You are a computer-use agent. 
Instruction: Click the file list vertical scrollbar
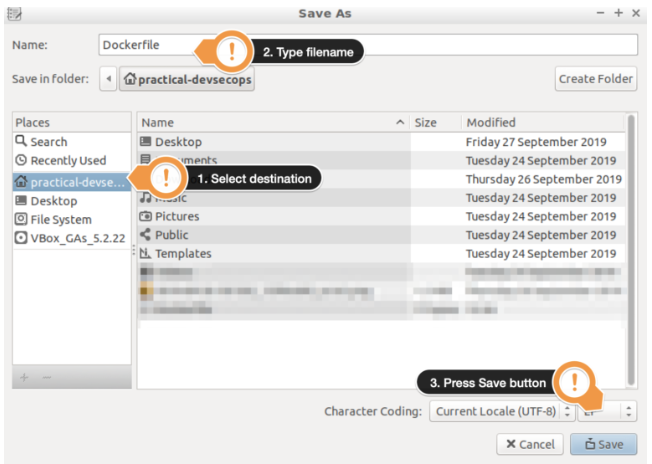point(631,251)
